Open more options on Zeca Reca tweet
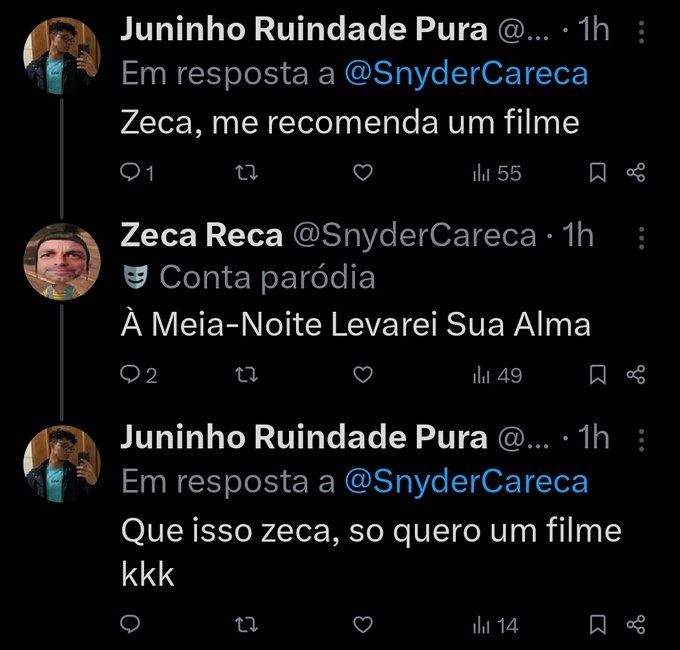The height and width of the screenshot is (650, 680). point(641,236)
